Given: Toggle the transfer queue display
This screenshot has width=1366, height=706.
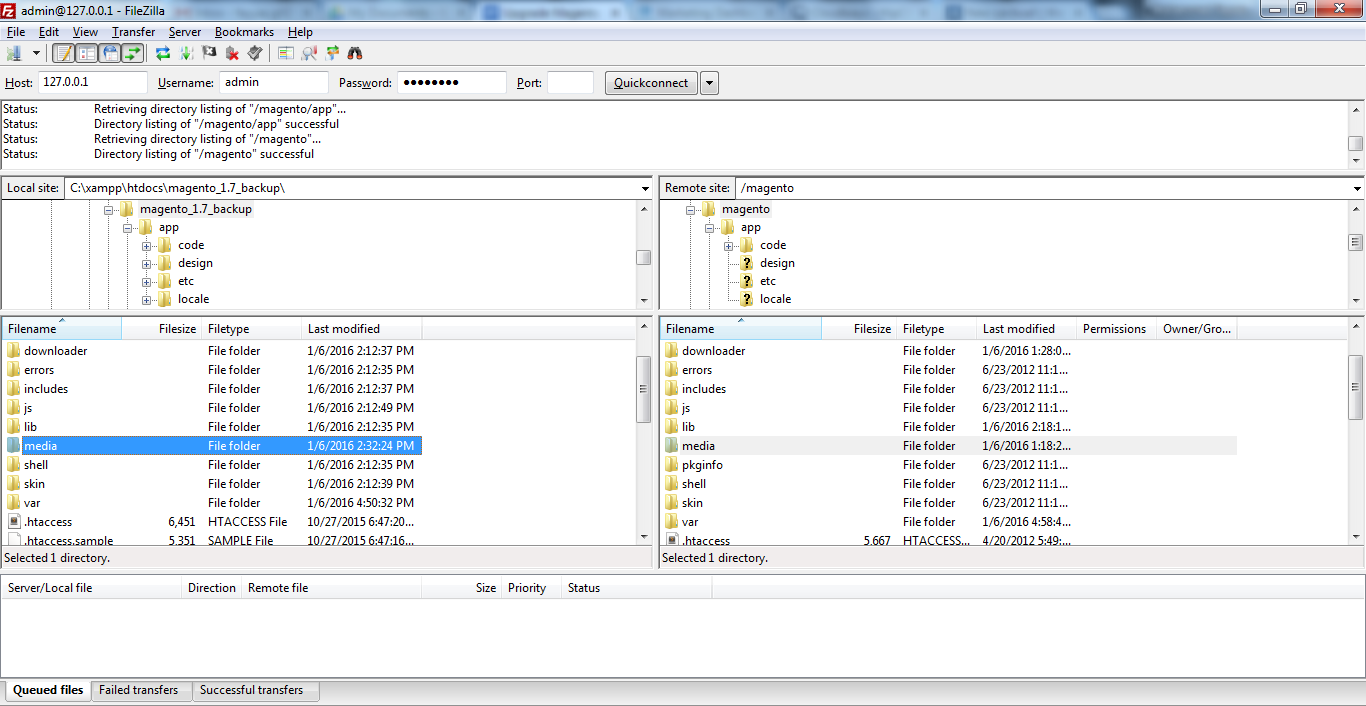Looking at the screenshot, I should point(132,53).
